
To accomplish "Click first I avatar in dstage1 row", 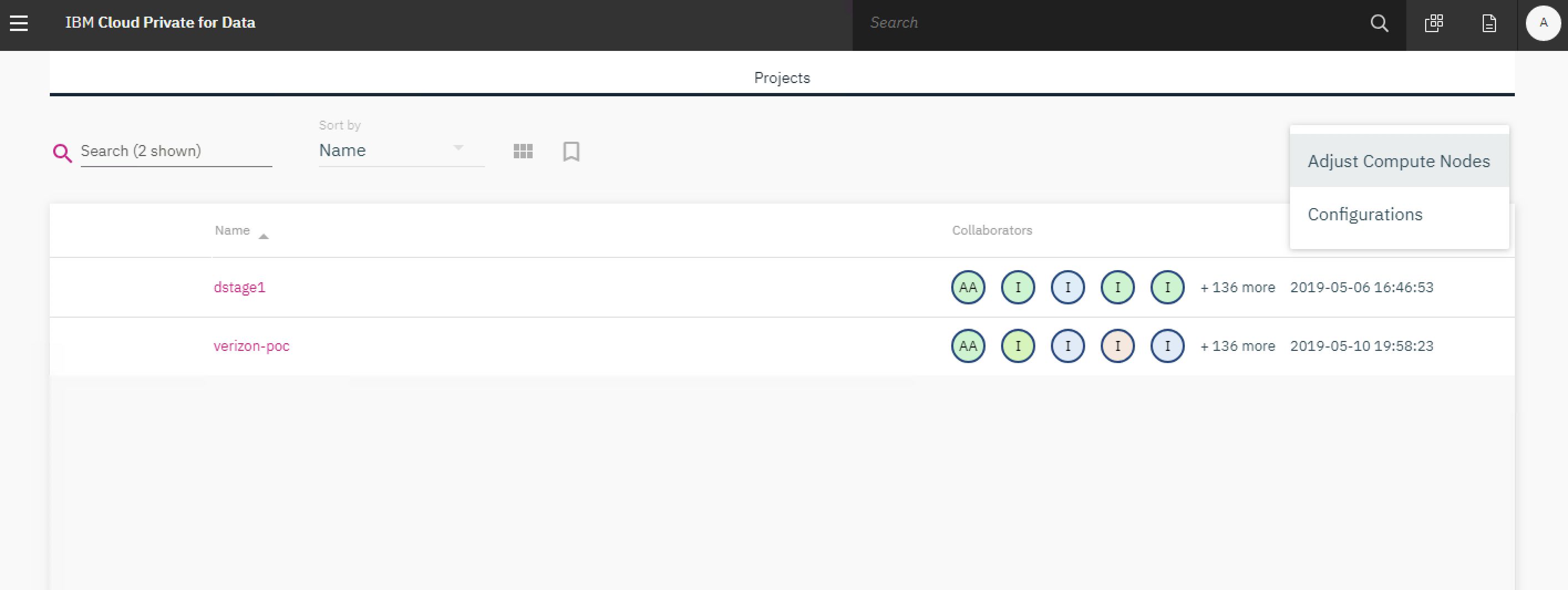I will [1018, 287].
